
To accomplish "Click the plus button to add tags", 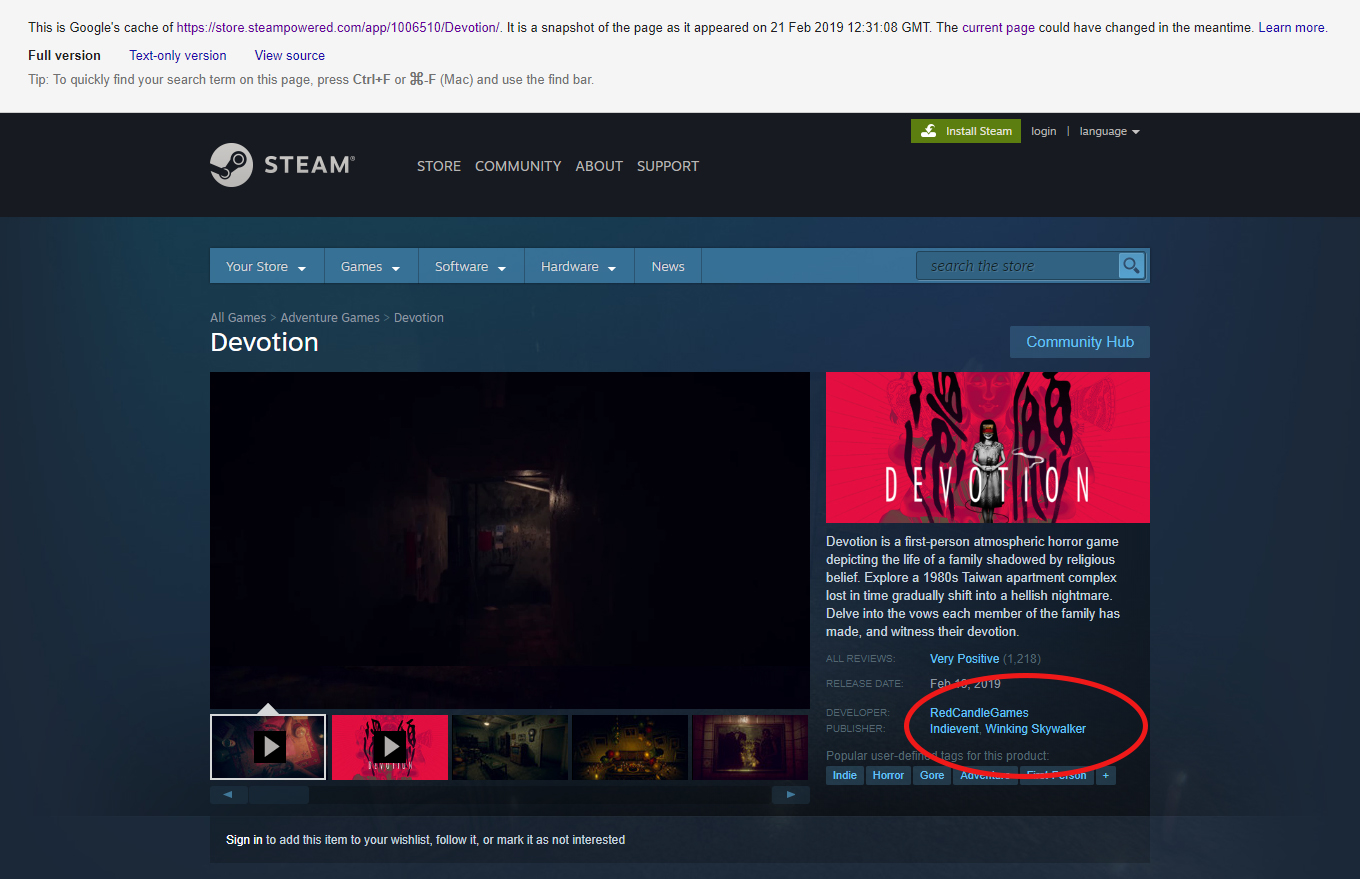I will (1105, 776).
